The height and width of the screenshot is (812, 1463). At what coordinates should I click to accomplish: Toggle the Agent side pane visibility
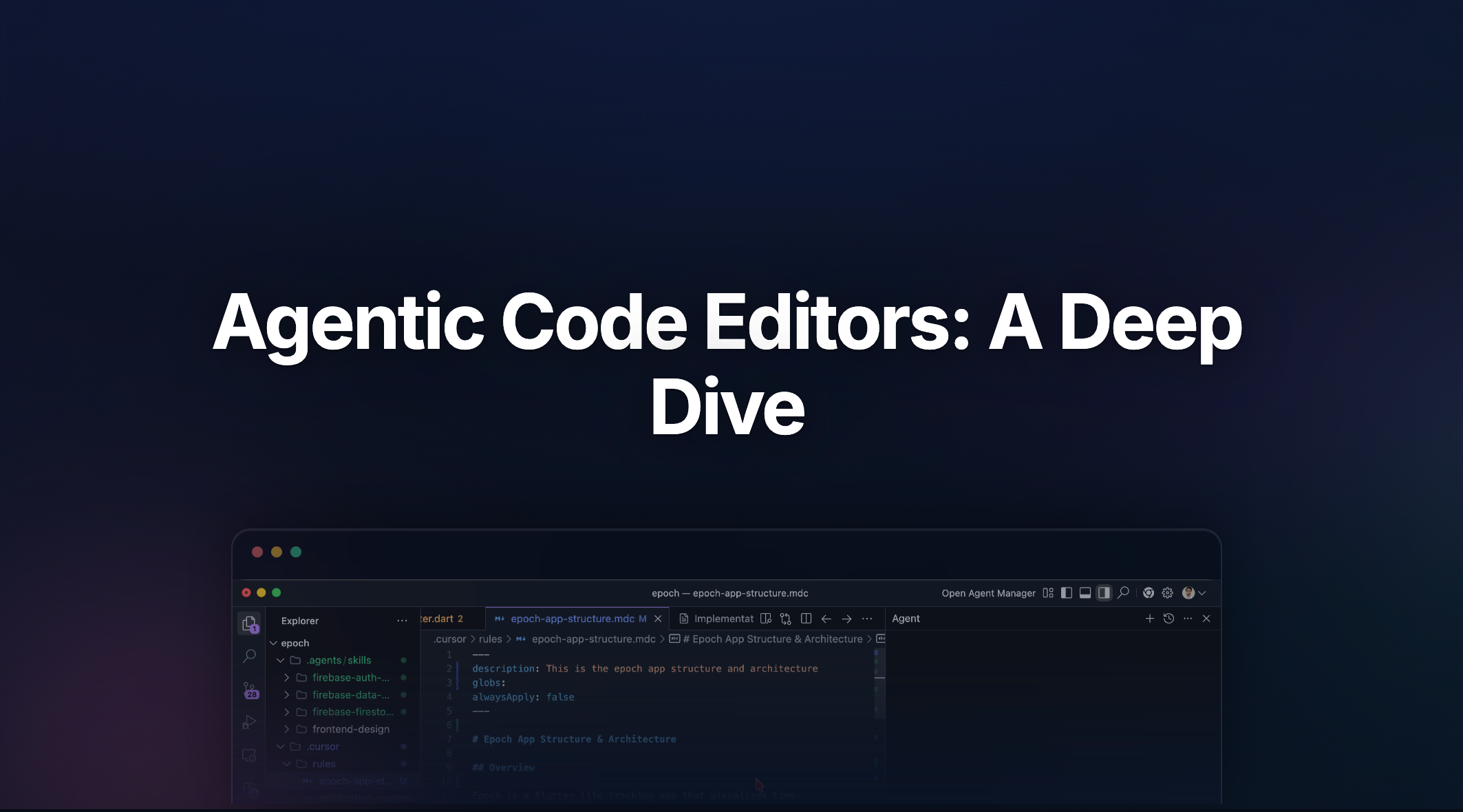click(1104, 592)
